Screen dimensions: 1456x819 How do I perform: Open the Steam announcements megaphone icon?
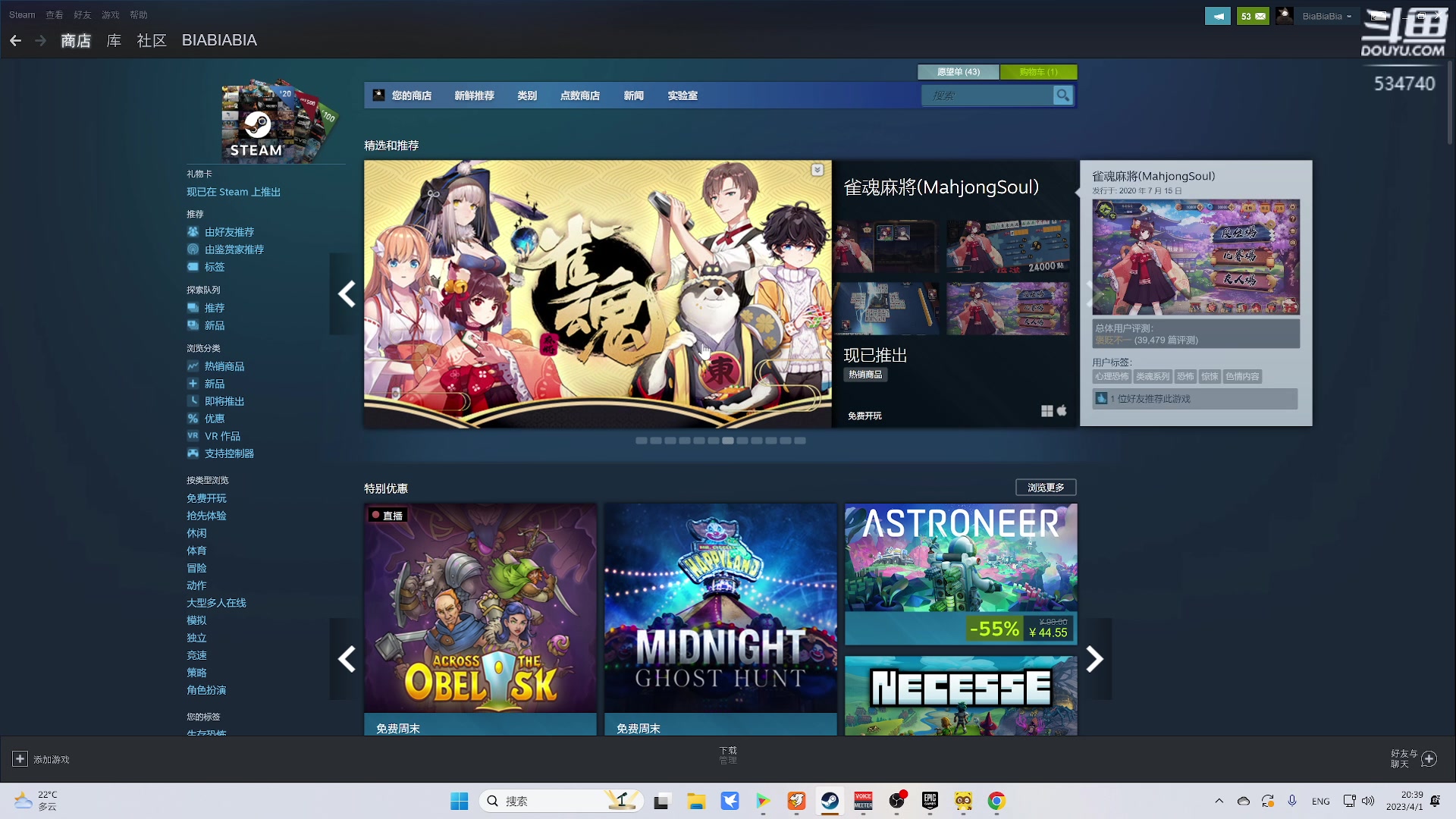pos(1218,16)
